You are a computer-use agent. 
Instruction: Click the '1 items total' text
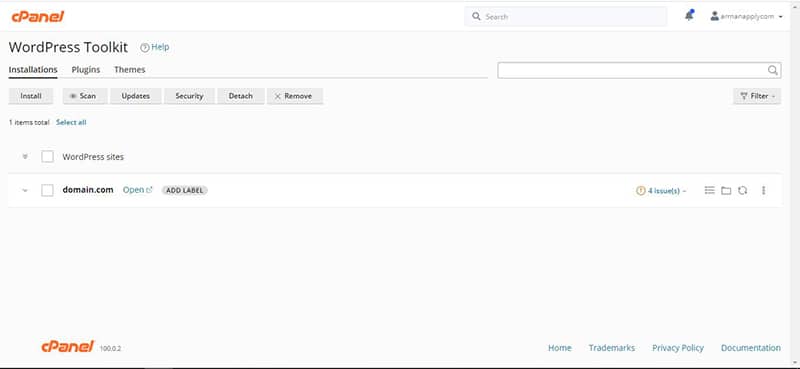point(29,122)
